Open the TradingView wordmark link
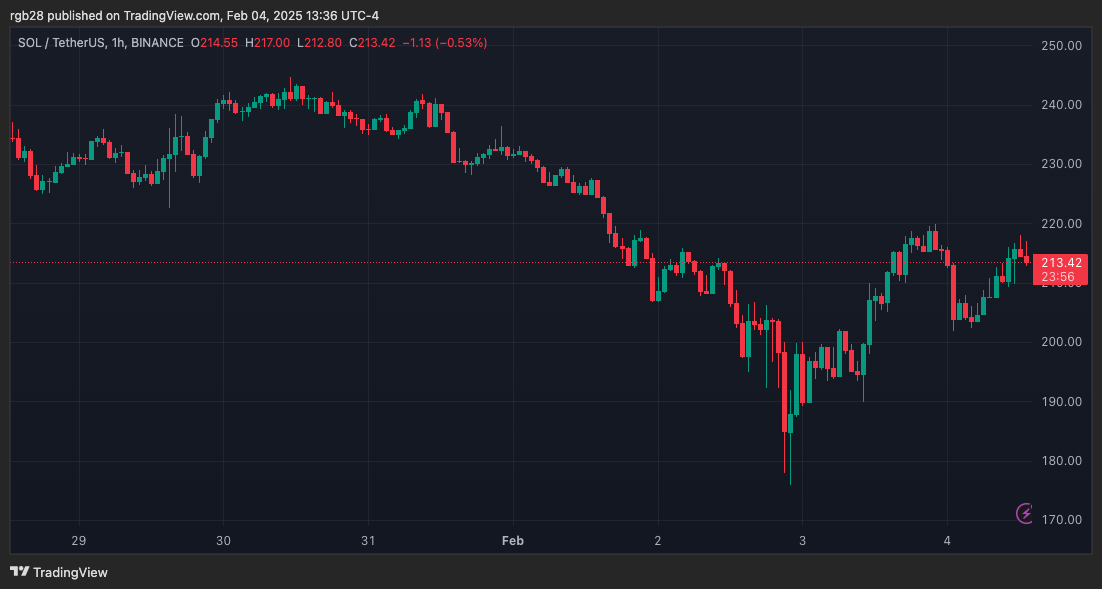The height and width of the screenshot is (589, 1102). coord(70,573)
